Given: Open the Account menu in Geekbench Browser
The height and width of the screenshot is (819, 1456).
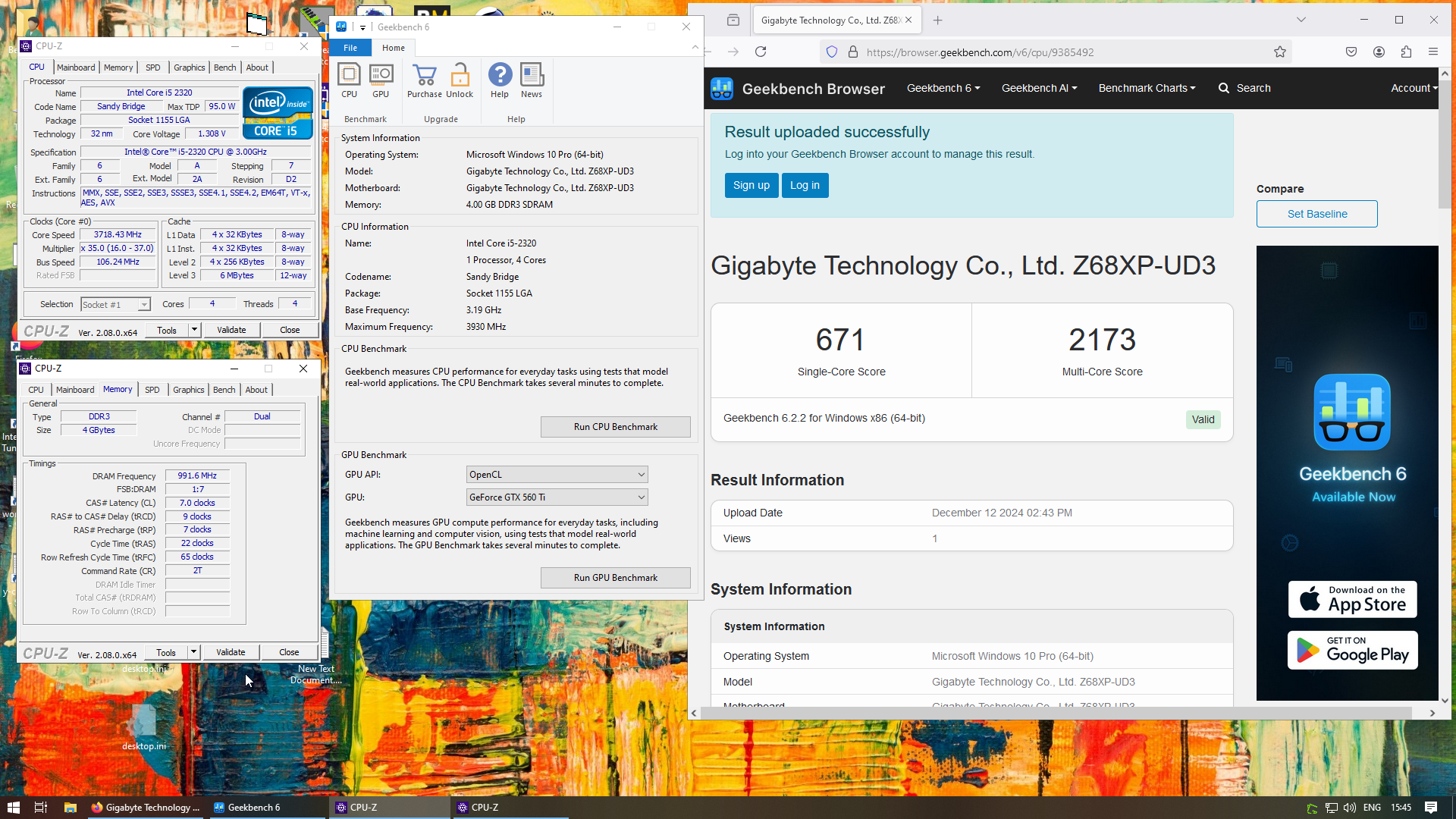Looking at the screenshot, I should click(1414, 88).
